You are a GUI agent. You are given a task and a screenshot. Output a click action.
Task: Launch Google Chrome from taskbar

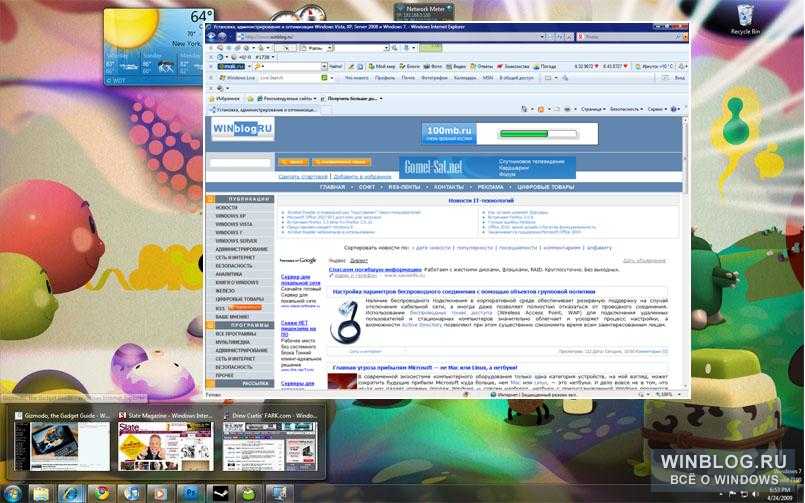102,494
